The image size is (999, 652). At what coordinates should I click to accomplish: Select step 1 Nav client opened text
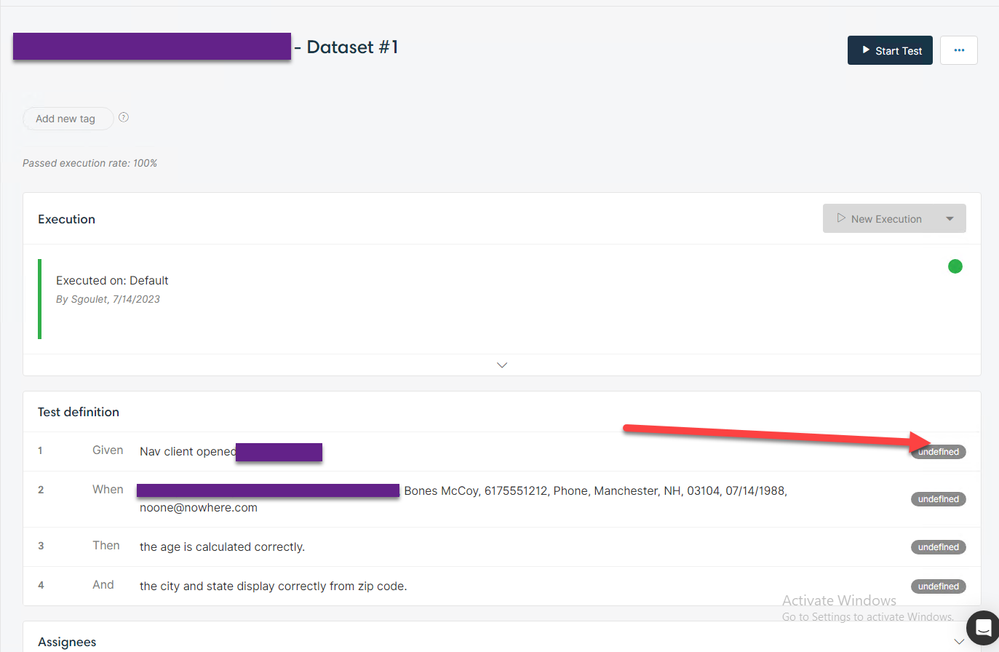coord(188,451)
